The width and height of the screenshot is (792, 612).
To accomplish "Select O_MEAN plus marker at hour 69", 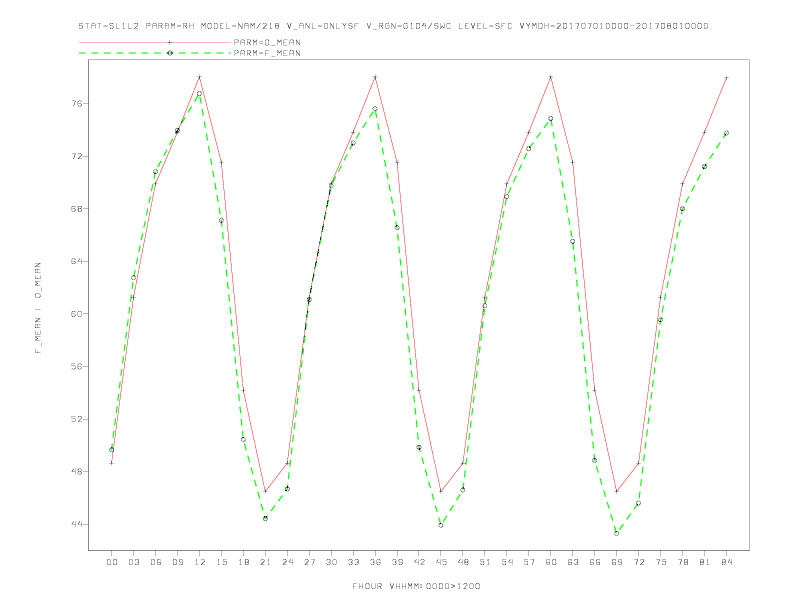I will [617, 491].
